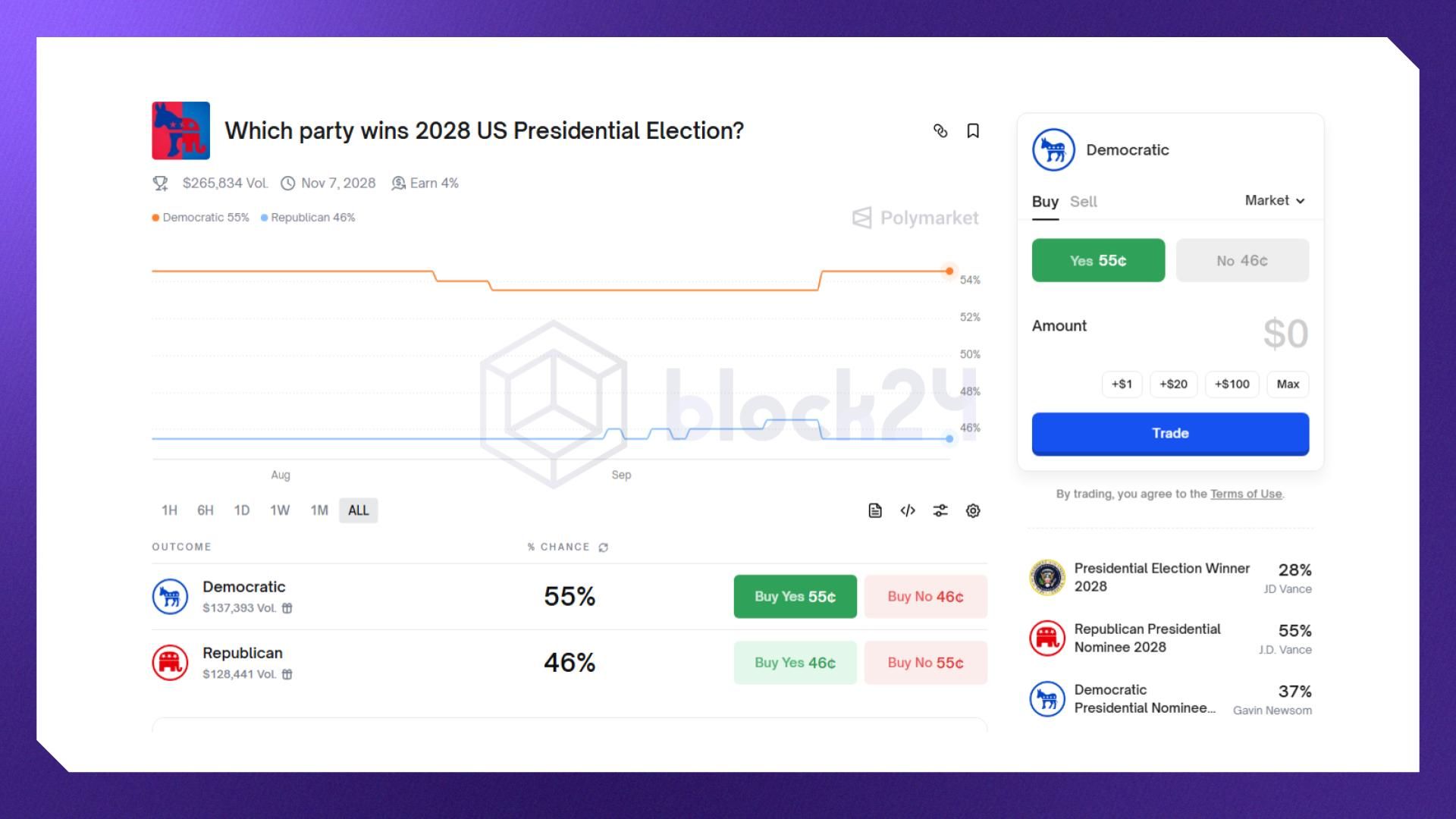The height and width of the screenshot is (819, 1456).
Task: Copy the market link icon
Action: click(x=940, y=131)
